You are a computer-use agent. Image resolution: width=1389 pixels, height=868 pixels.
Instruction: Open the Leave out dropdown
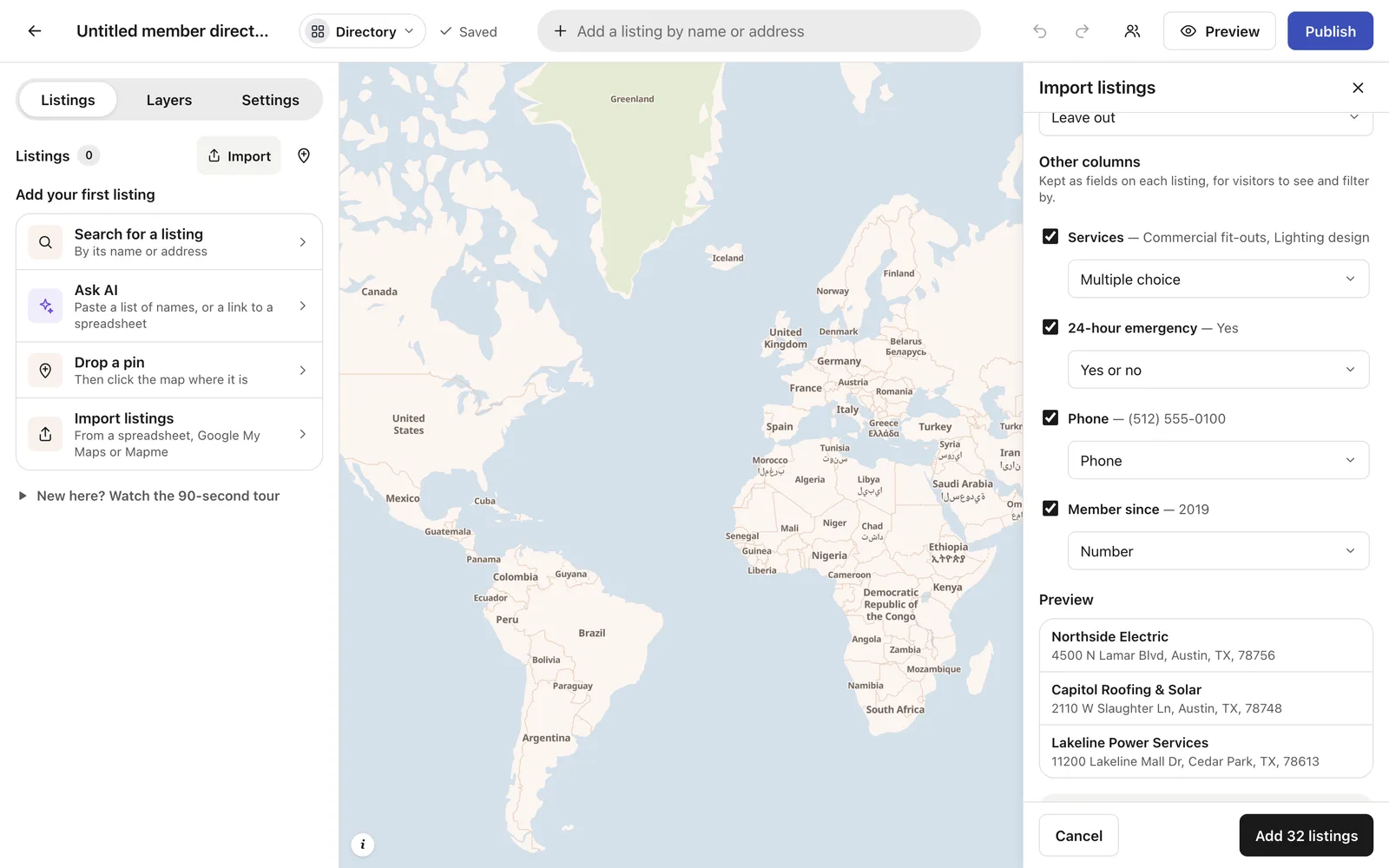pos(1206,120)
